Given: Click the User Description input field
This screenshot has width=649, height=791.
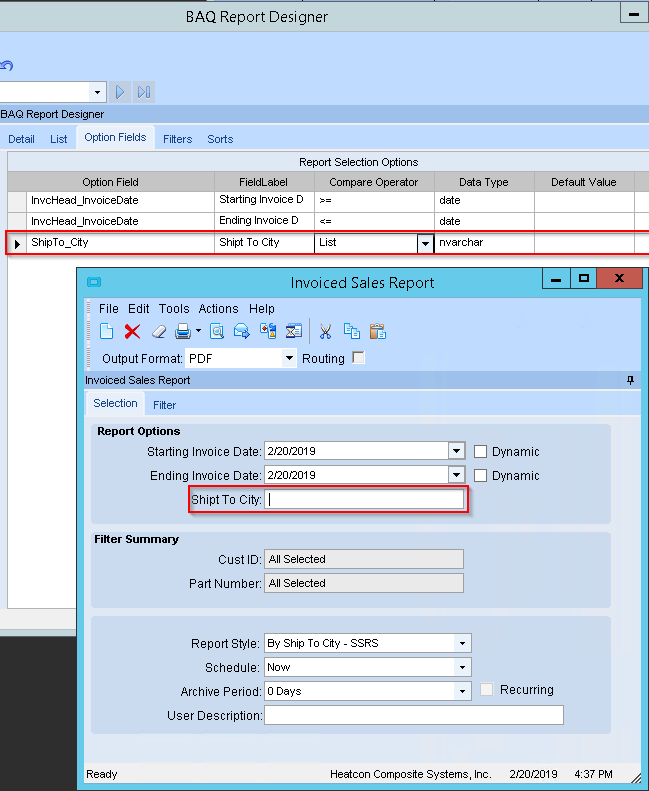Looking at the screenshot, I should point(413,715).
